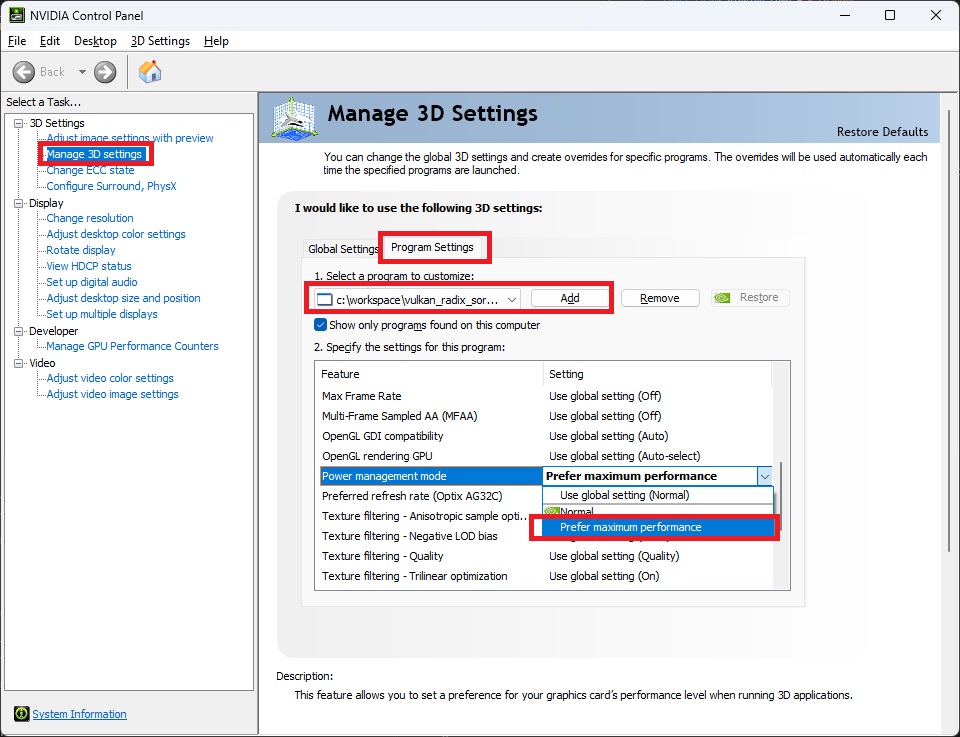Open the Edit menu
960x737 pixels.
[50, 41]
